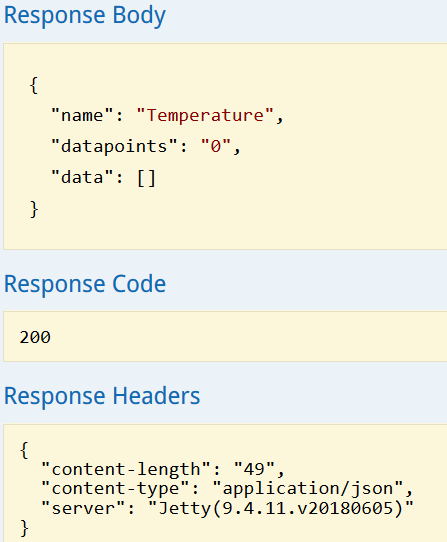The image size is (447, 542).
Task: Click the "name" key in response body
Action: click(82, 115)
